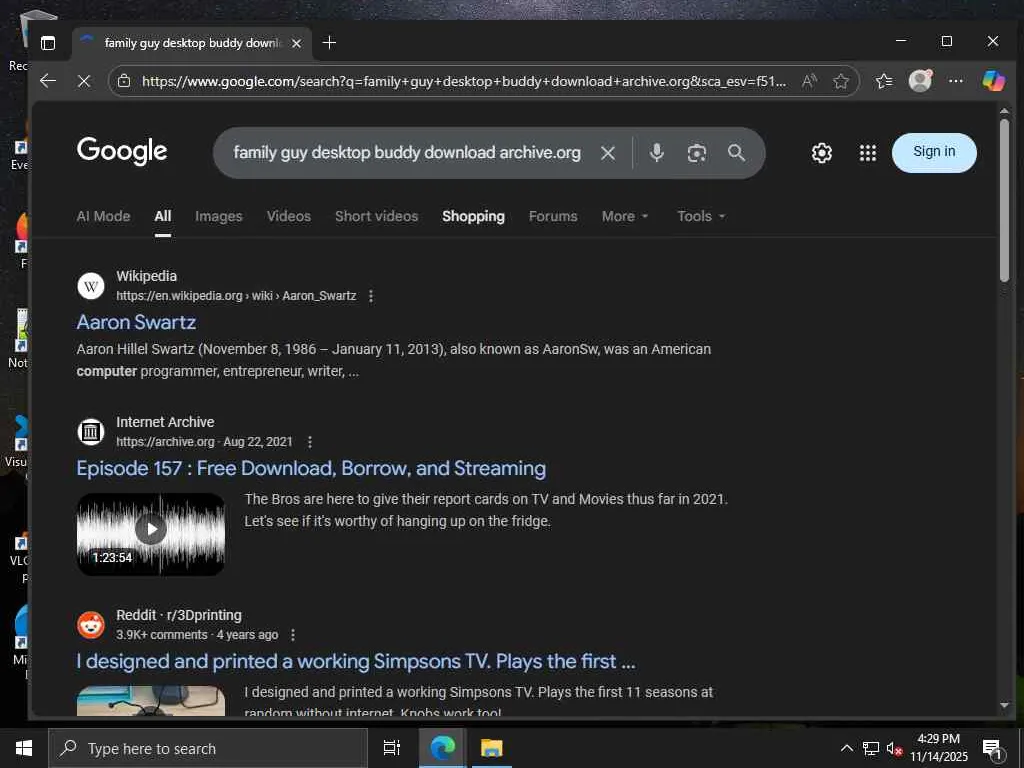
Task: Open Internet Archive result options menu
Action: [310, 442]
